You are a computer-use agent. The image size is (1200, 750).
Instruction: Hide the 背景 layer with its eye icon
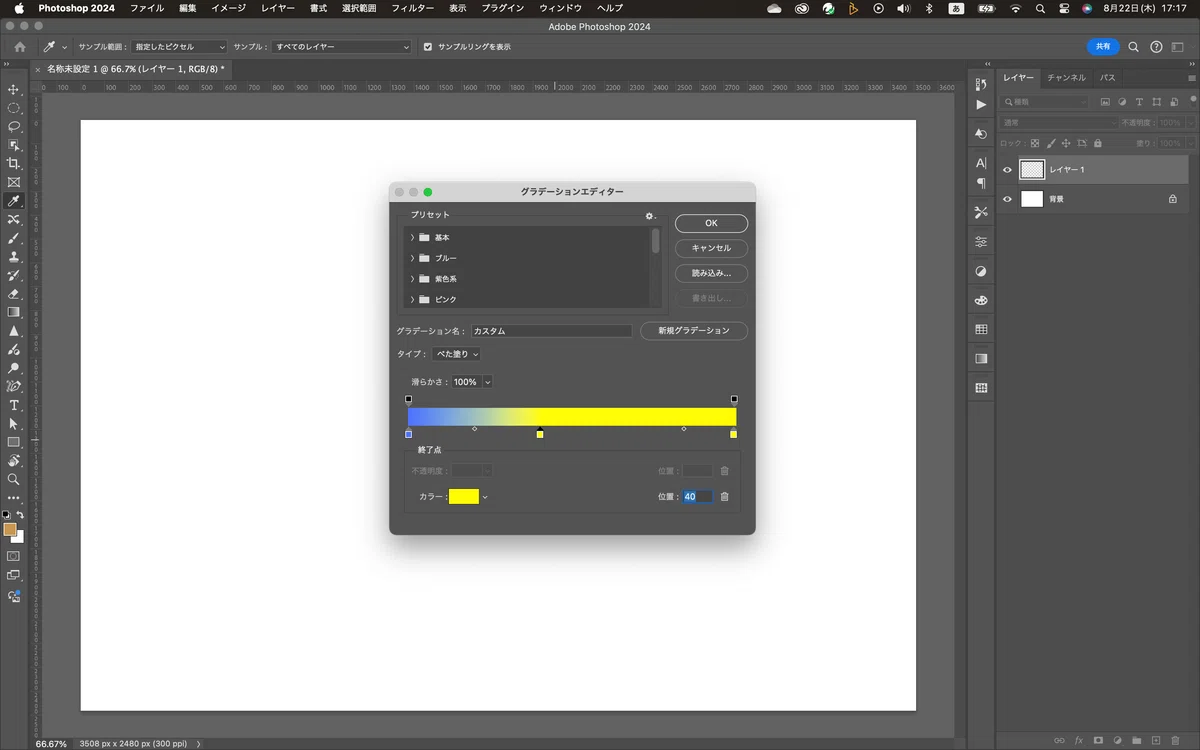tap(1007, 199)
